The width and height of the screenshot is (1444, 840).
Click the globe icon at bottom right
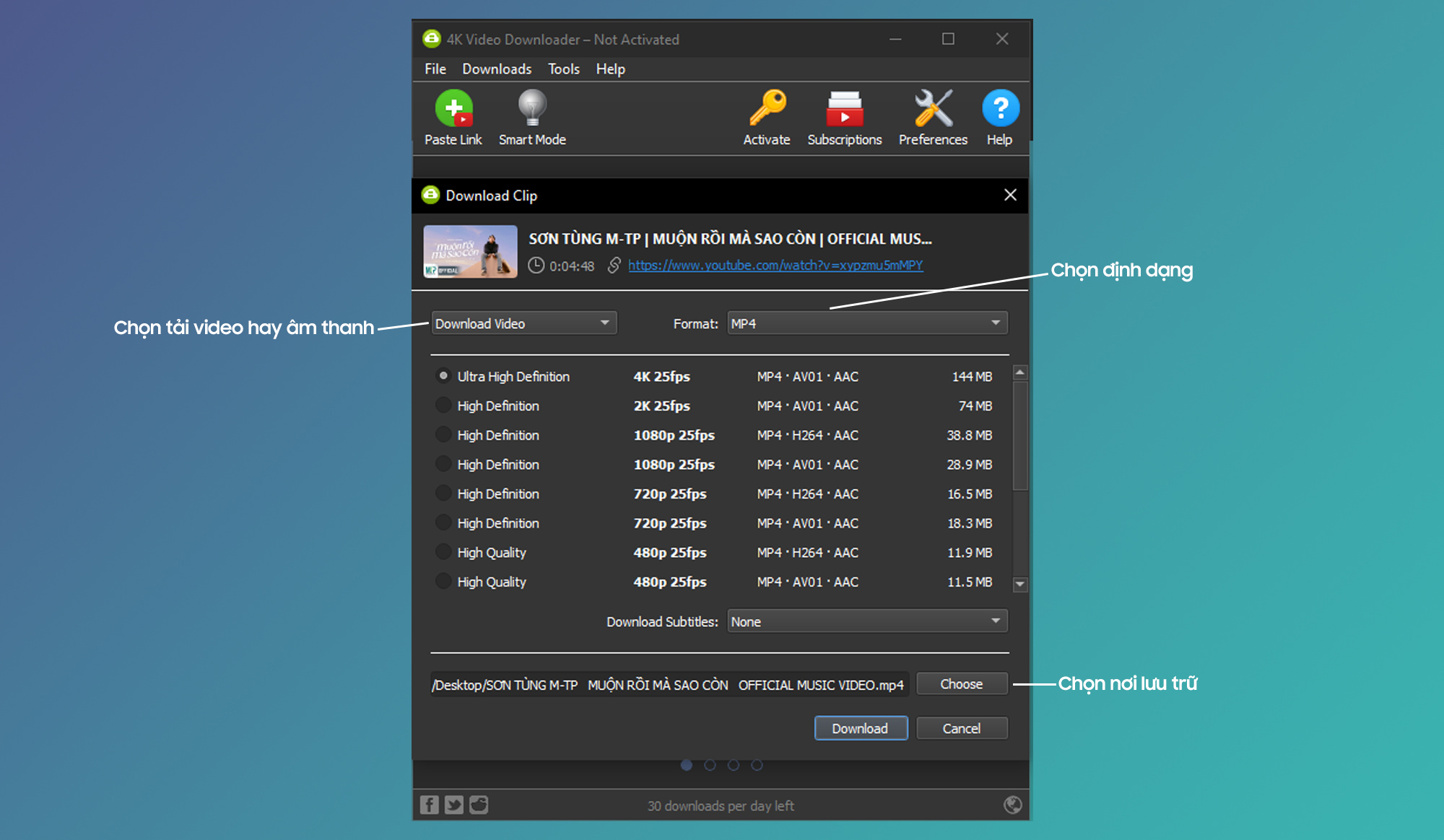pos(1012,805)
